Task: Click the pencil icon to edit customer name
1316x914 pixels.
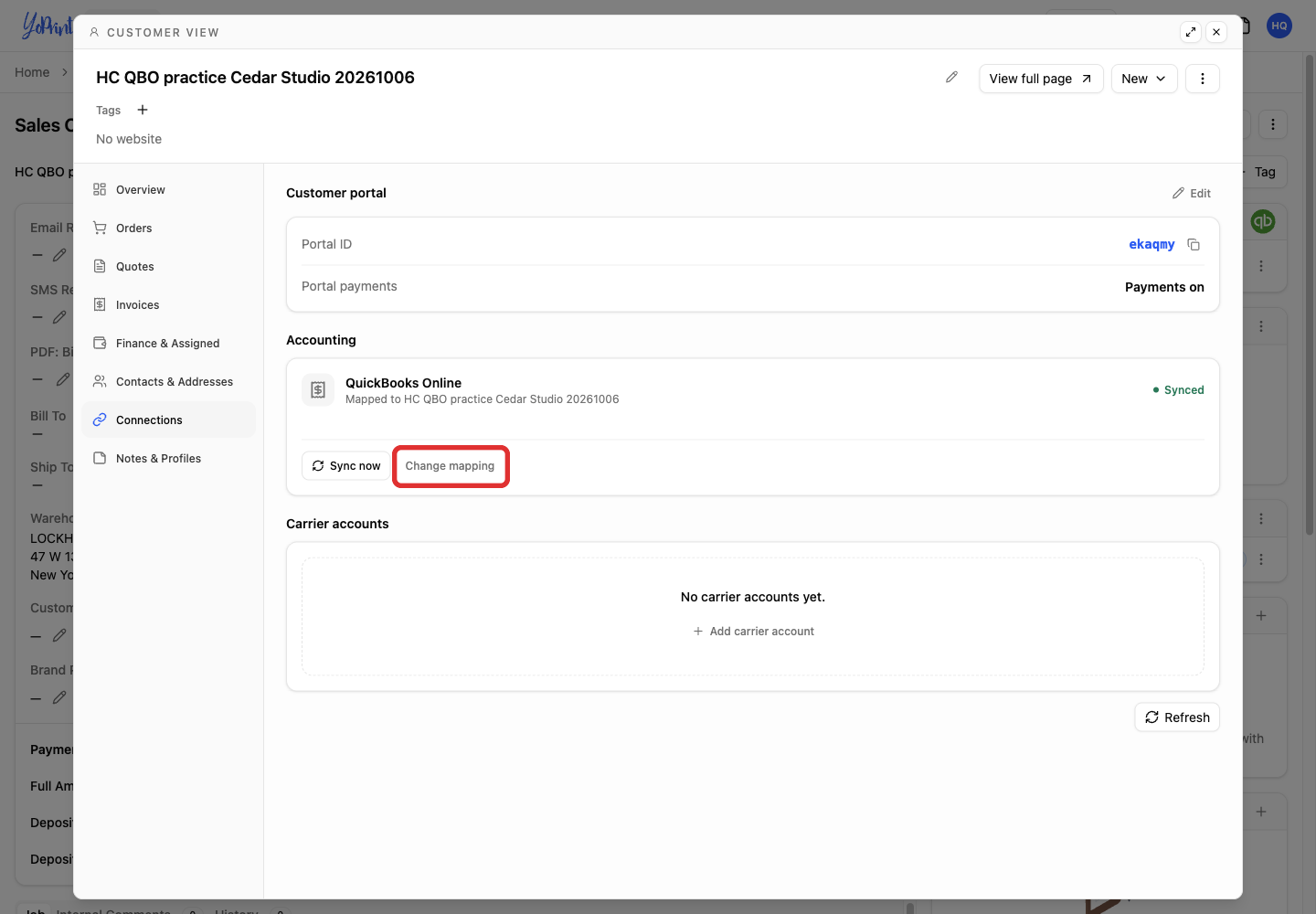Action: pyautogui.click(x=951, y=78)
